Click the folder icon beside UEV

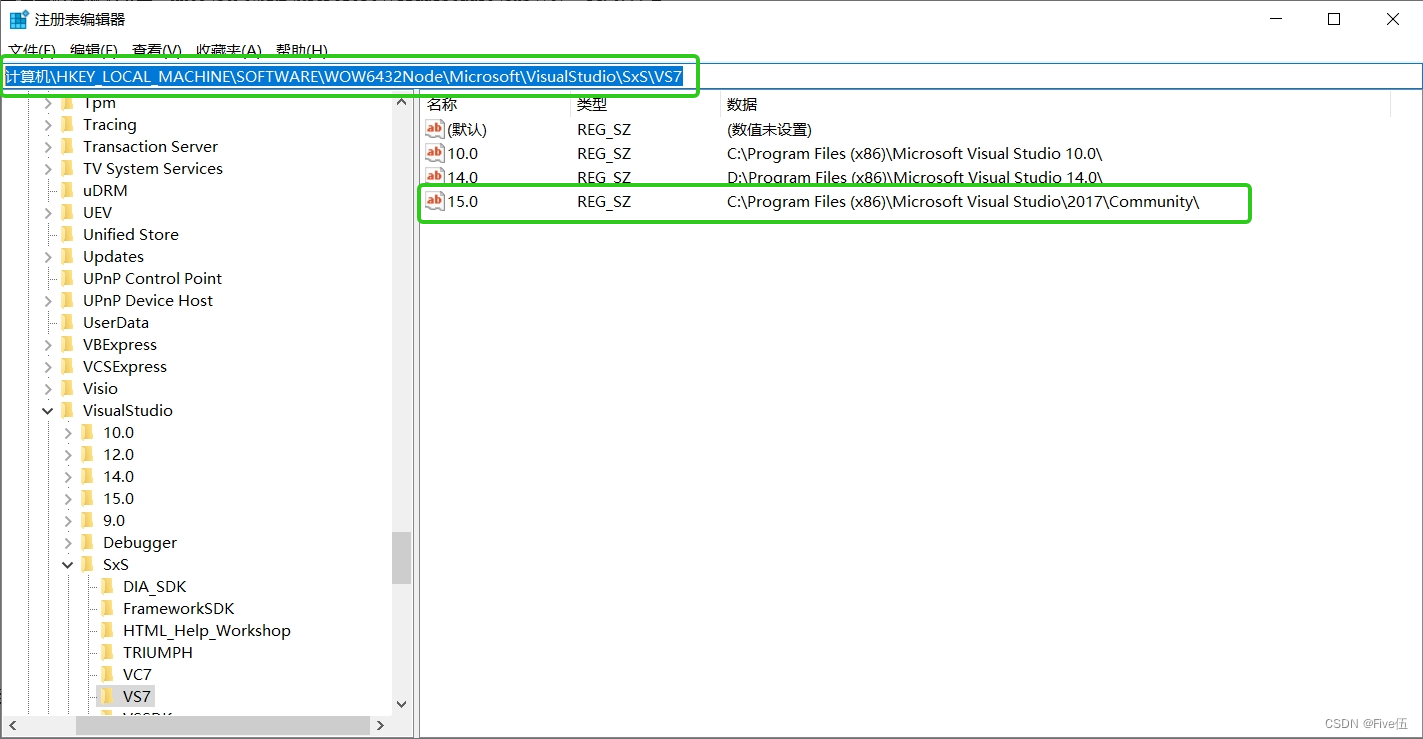tap(68, 213)
